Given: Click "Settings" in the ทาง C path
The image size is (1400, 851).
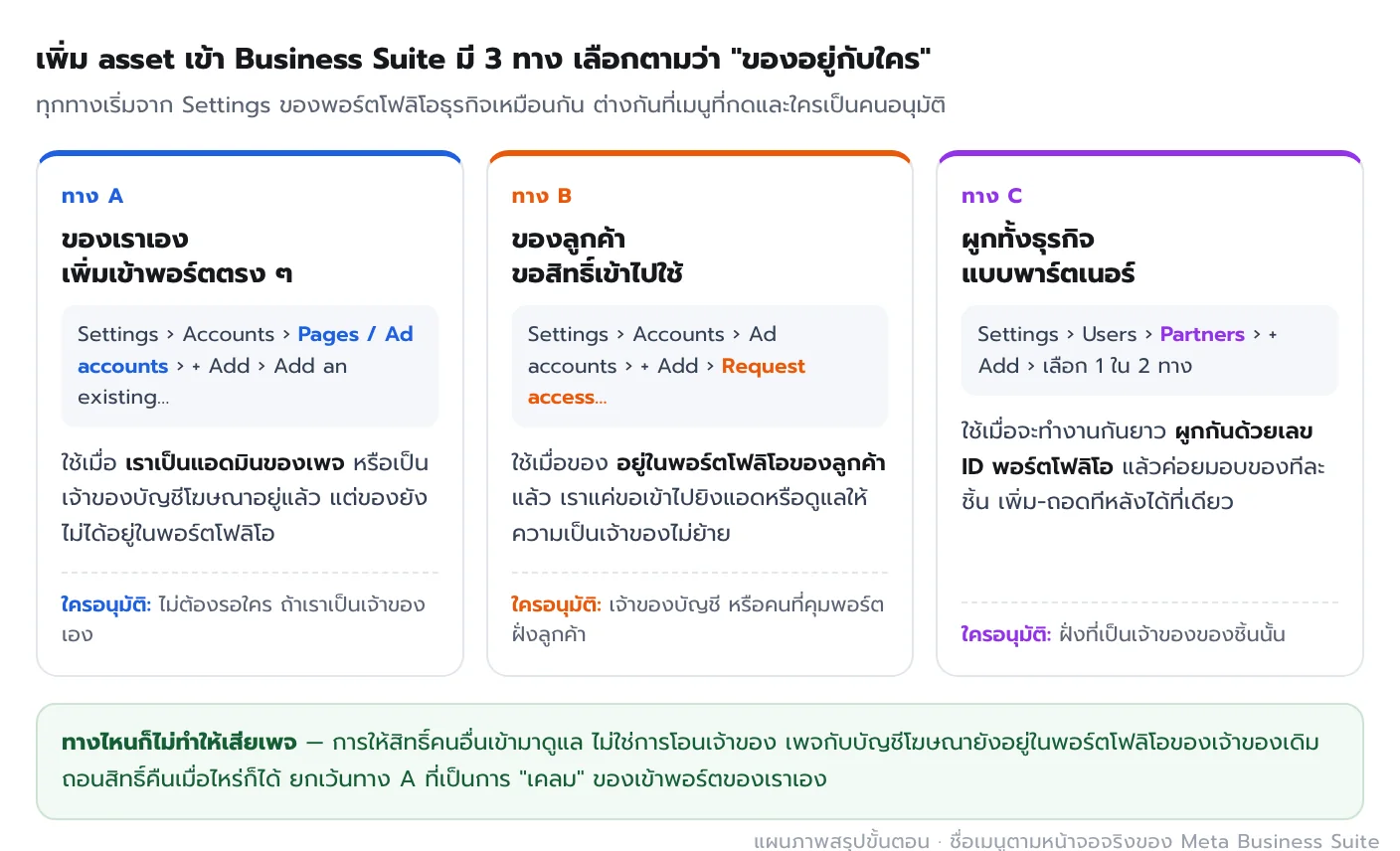Looking at the screenshot, I should pos(1018,334).
